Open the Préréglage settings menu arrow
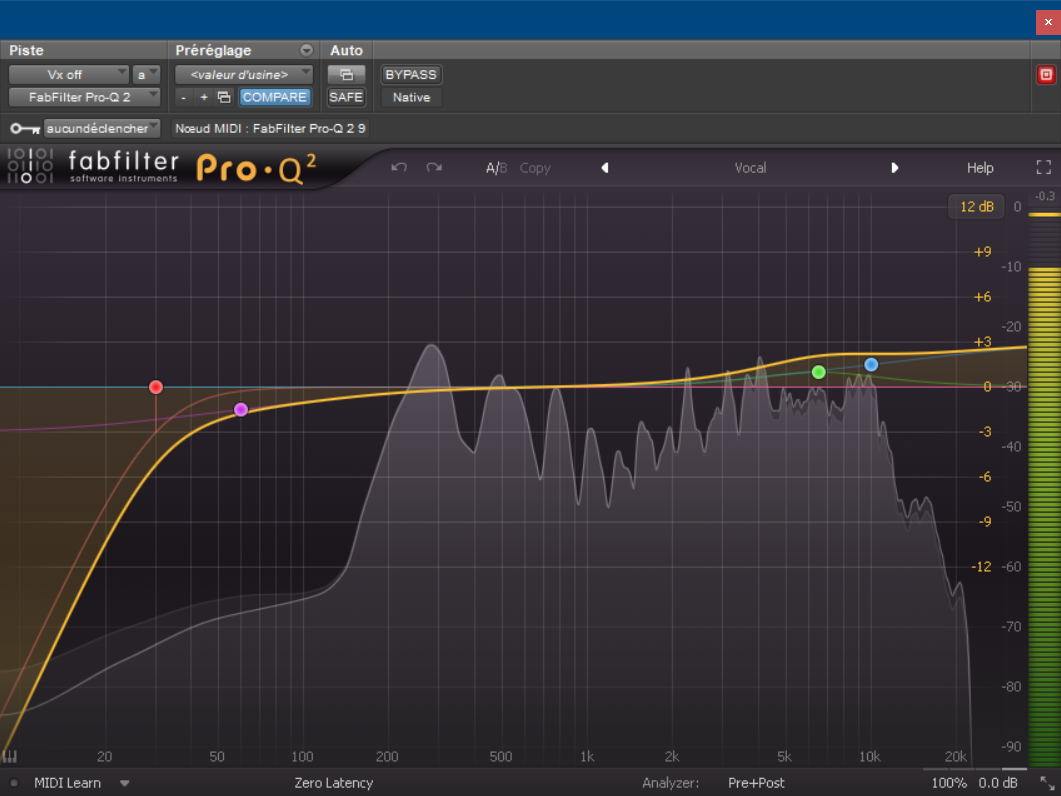The height and width of the screenshot is (796, 1061). click(x=307, y=50)
